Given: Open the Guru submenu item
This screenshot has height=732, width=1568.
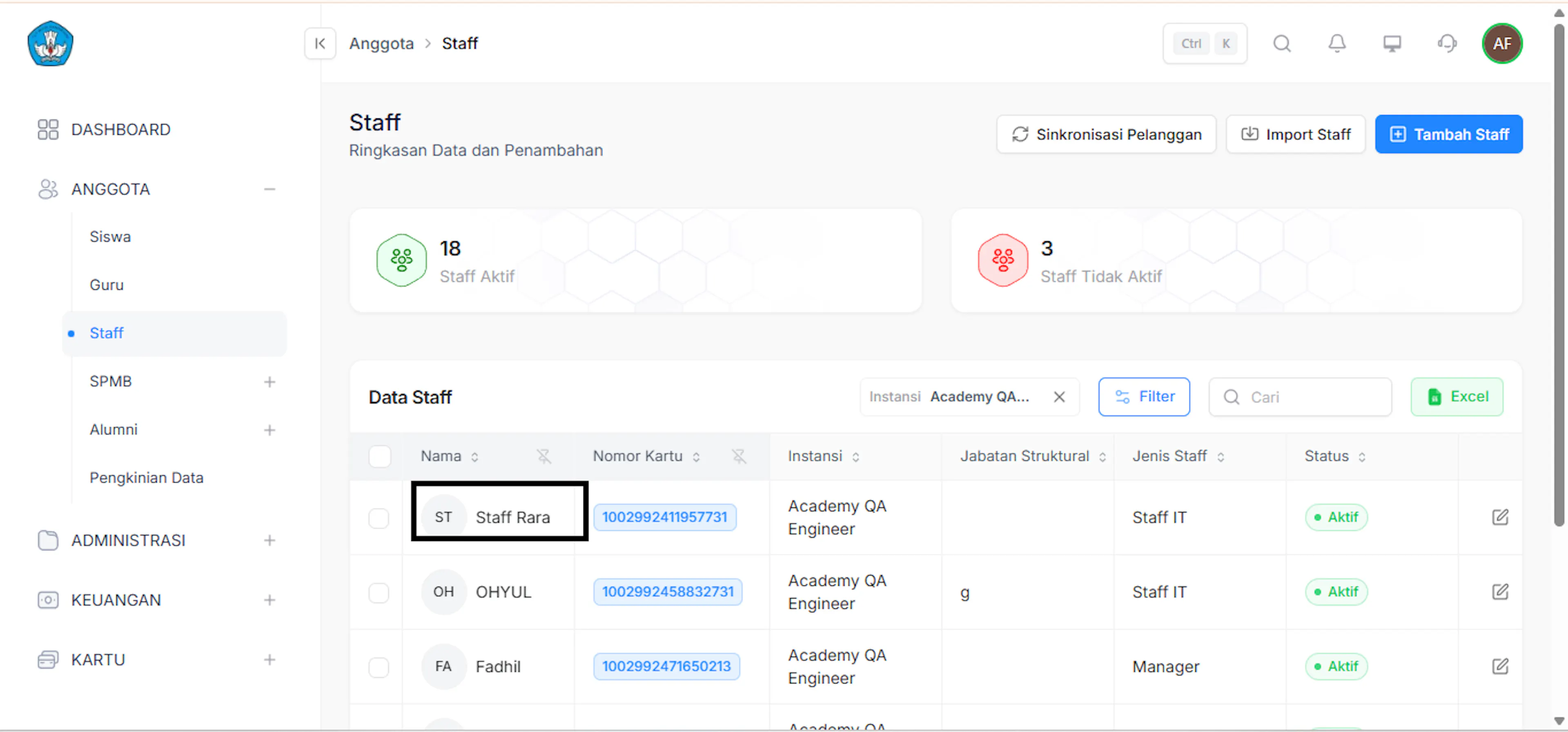Looking at the screenshot, I should coord(107,285).
